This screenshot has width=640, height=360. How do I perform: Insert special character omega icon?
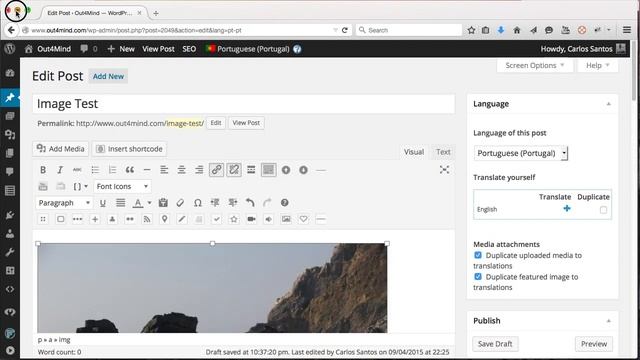click(198, 203)
